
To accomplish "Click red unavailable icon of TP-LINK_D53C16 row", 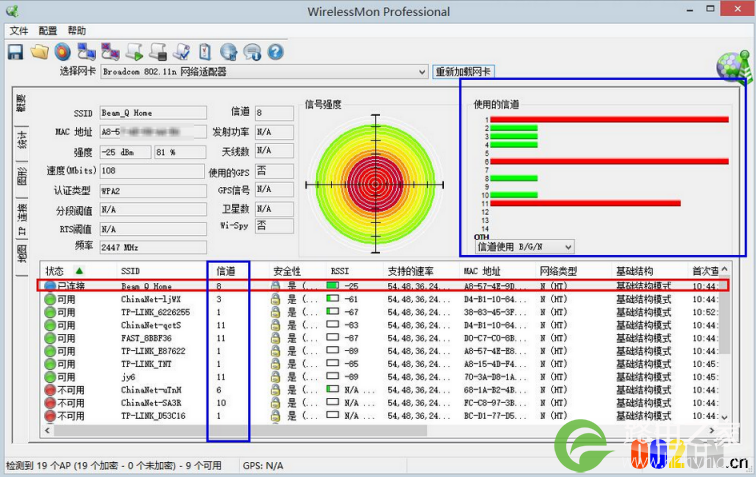I will point(50,416).
